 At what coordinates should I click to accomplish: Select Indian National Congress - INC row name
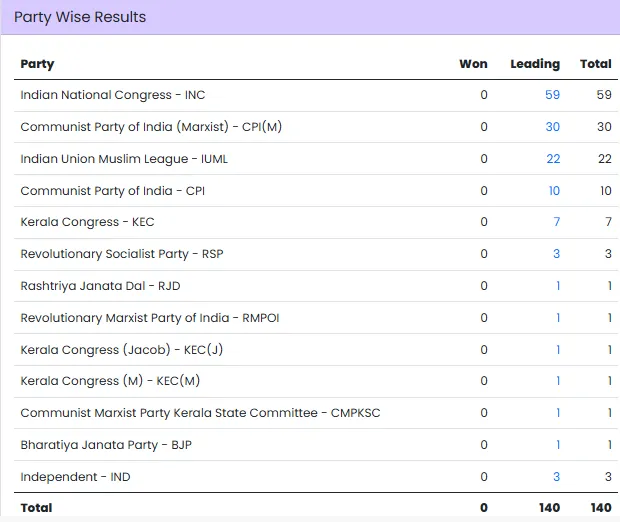113,95
